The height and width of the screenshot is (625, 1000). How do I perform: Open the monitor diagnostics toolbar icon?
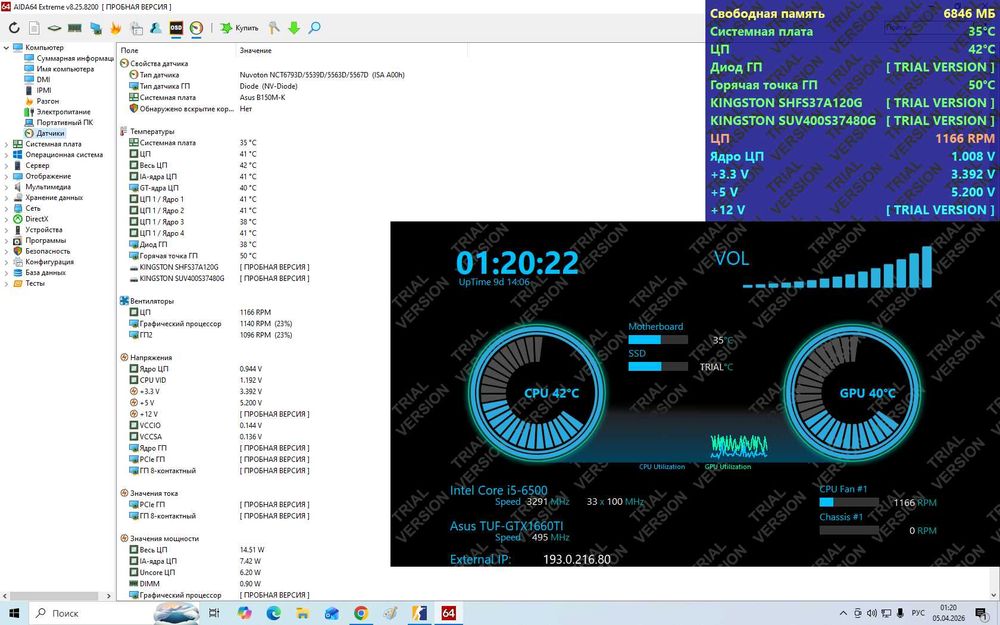96,28
